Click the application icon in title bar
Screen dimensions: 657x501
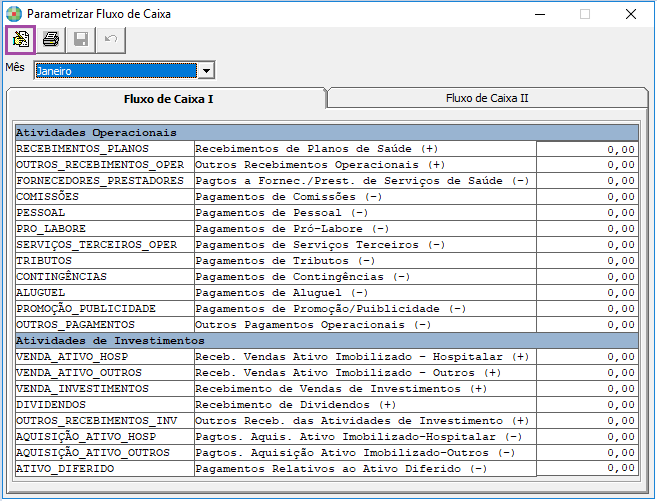[13, 14]
